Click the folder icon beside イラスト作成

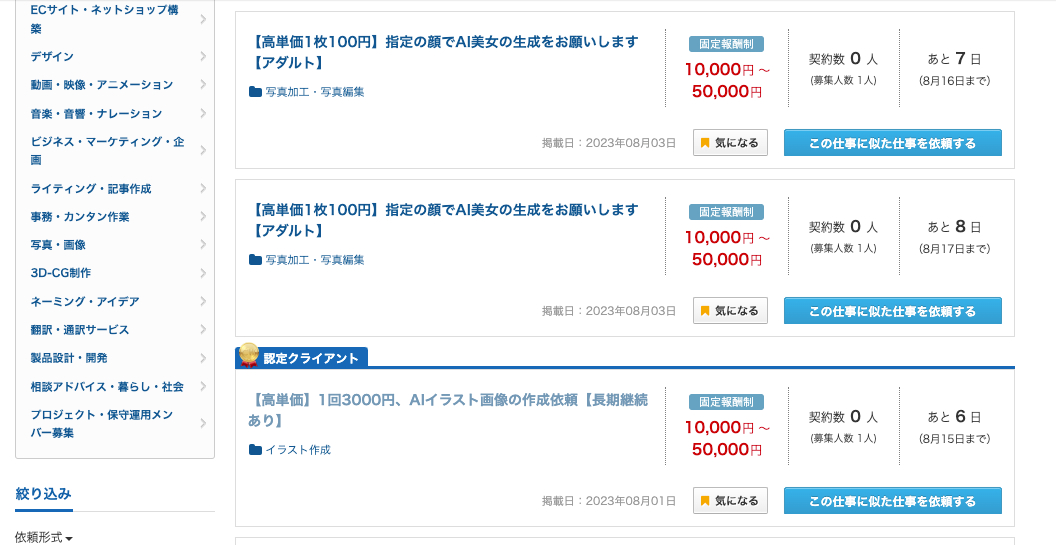point(255,449)
